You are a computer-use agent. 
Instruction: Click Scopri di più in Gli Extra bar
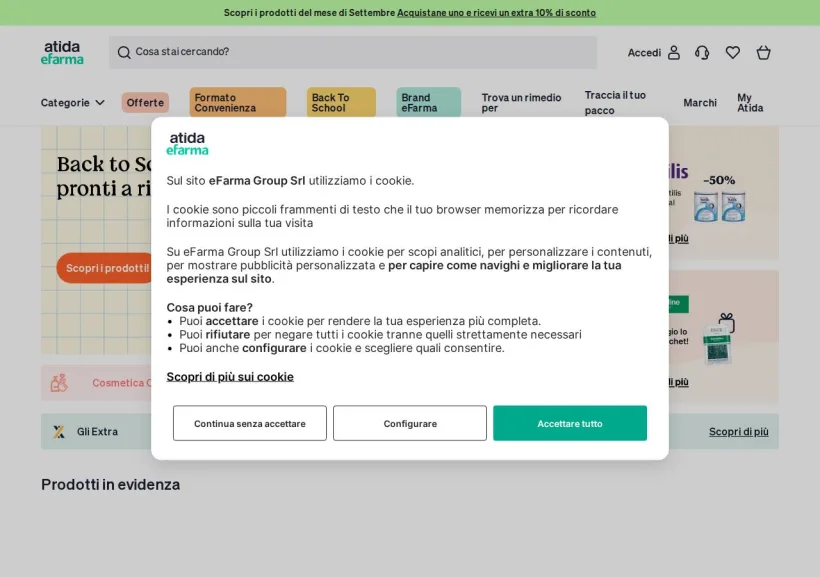point(738,432)
